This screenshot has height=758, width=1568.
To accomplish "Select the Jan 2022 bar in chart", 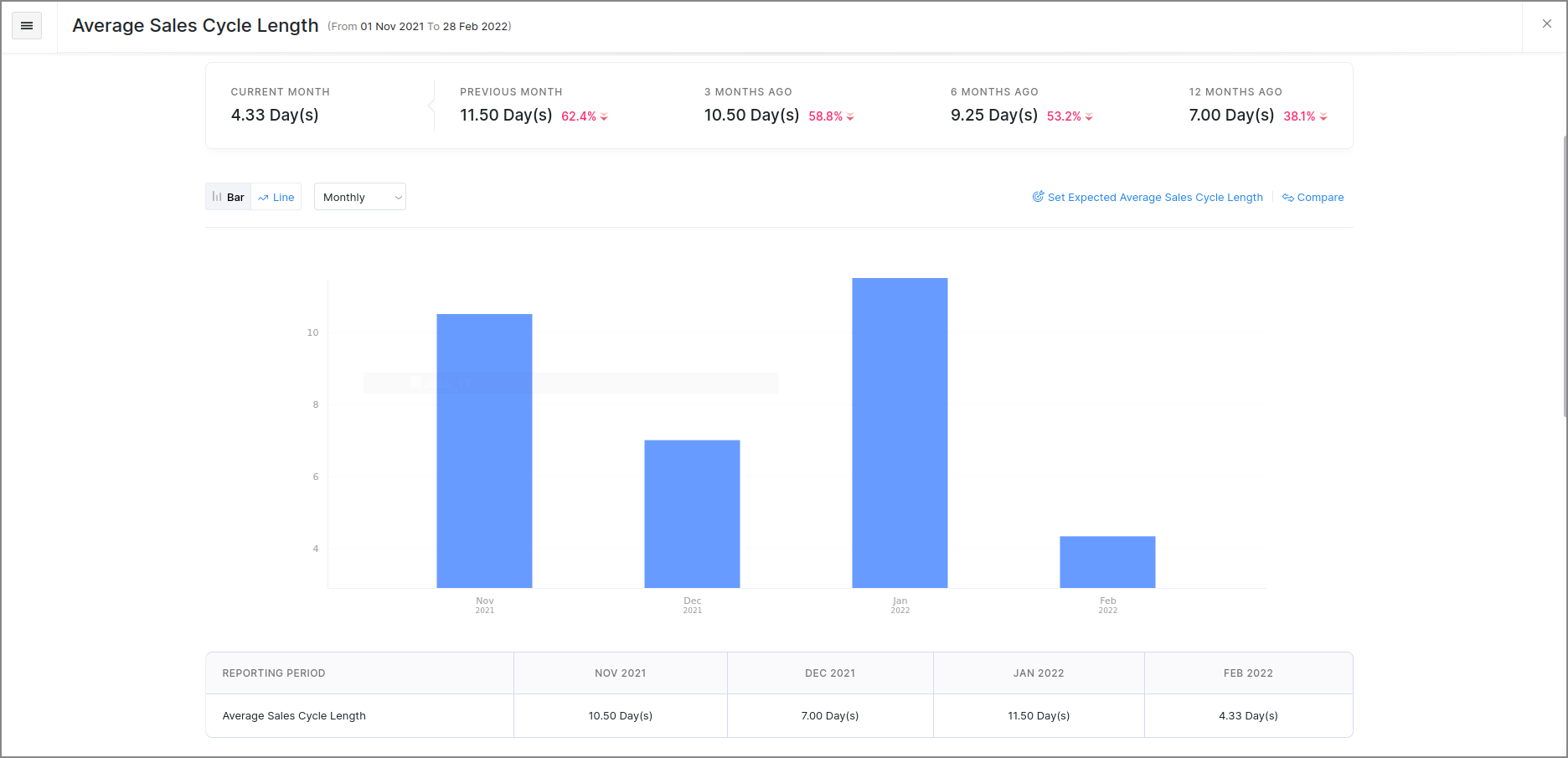I will pyautogui.click(x=900, y=433).
